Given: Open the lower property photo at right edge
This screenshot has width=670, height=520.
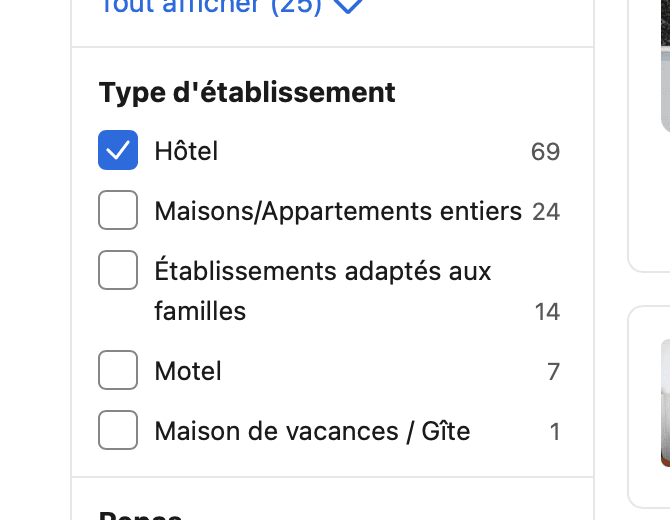Looking at the screenshot, I should pos(665,403).
